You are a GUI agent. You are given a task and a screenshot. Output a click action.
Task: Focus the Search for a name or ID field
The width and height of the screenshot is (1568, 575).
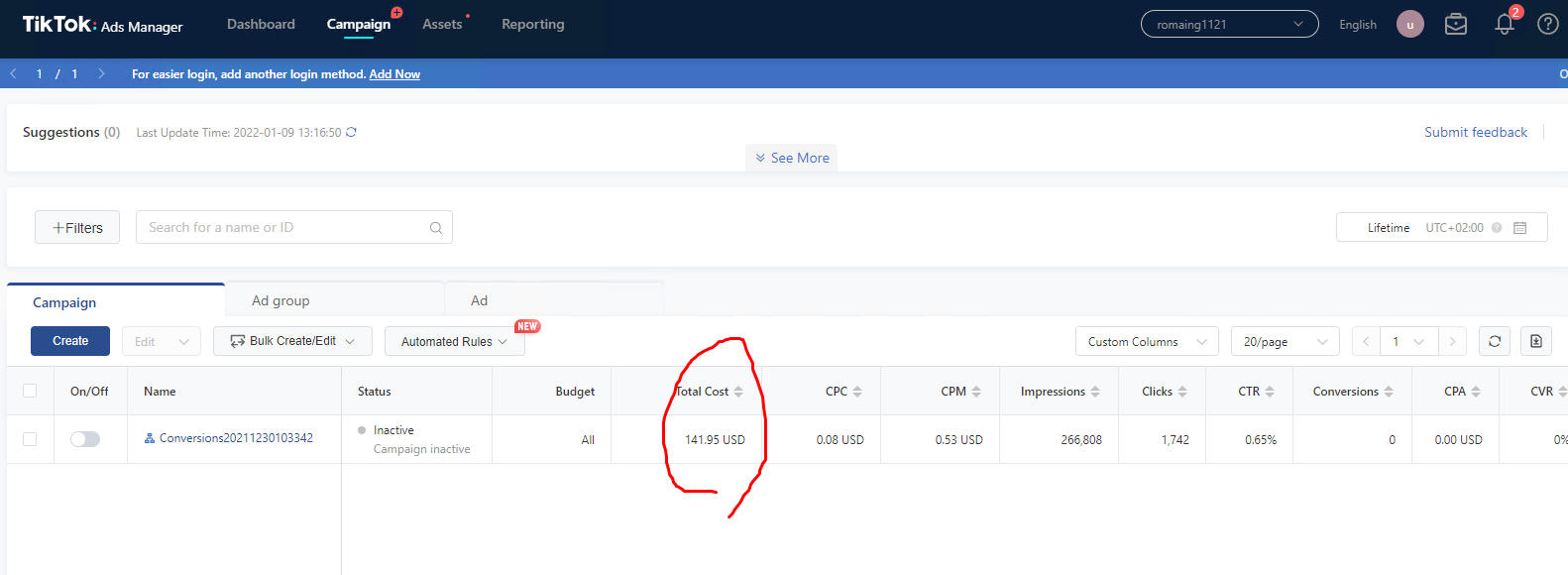(294, 227)
